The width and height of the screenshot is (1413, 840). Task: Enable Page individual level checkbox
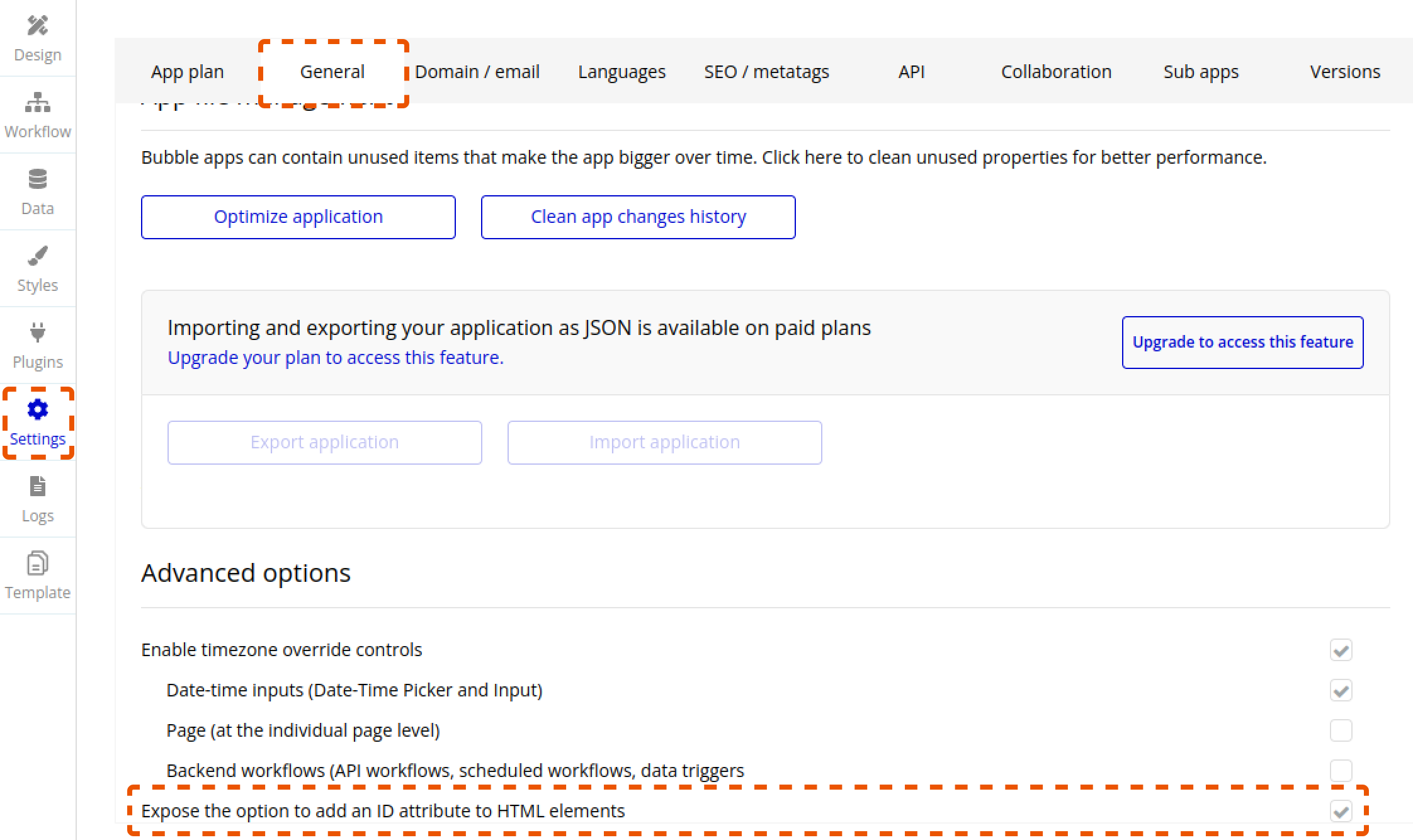tap(1341, 730)
